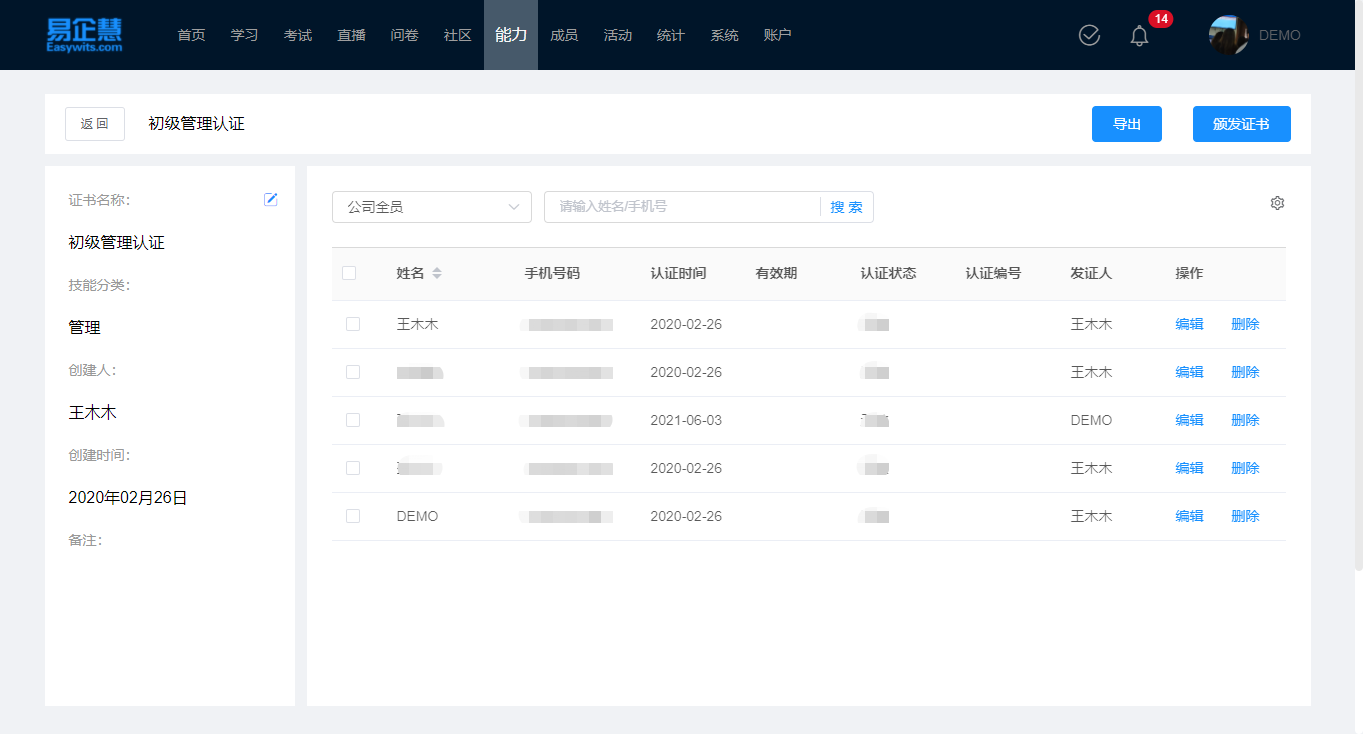Image resolution: width=1363 pixels, height=734 pixels.
Task: Check the box for the 2021-06-03 row
Action: coord(352,420)
